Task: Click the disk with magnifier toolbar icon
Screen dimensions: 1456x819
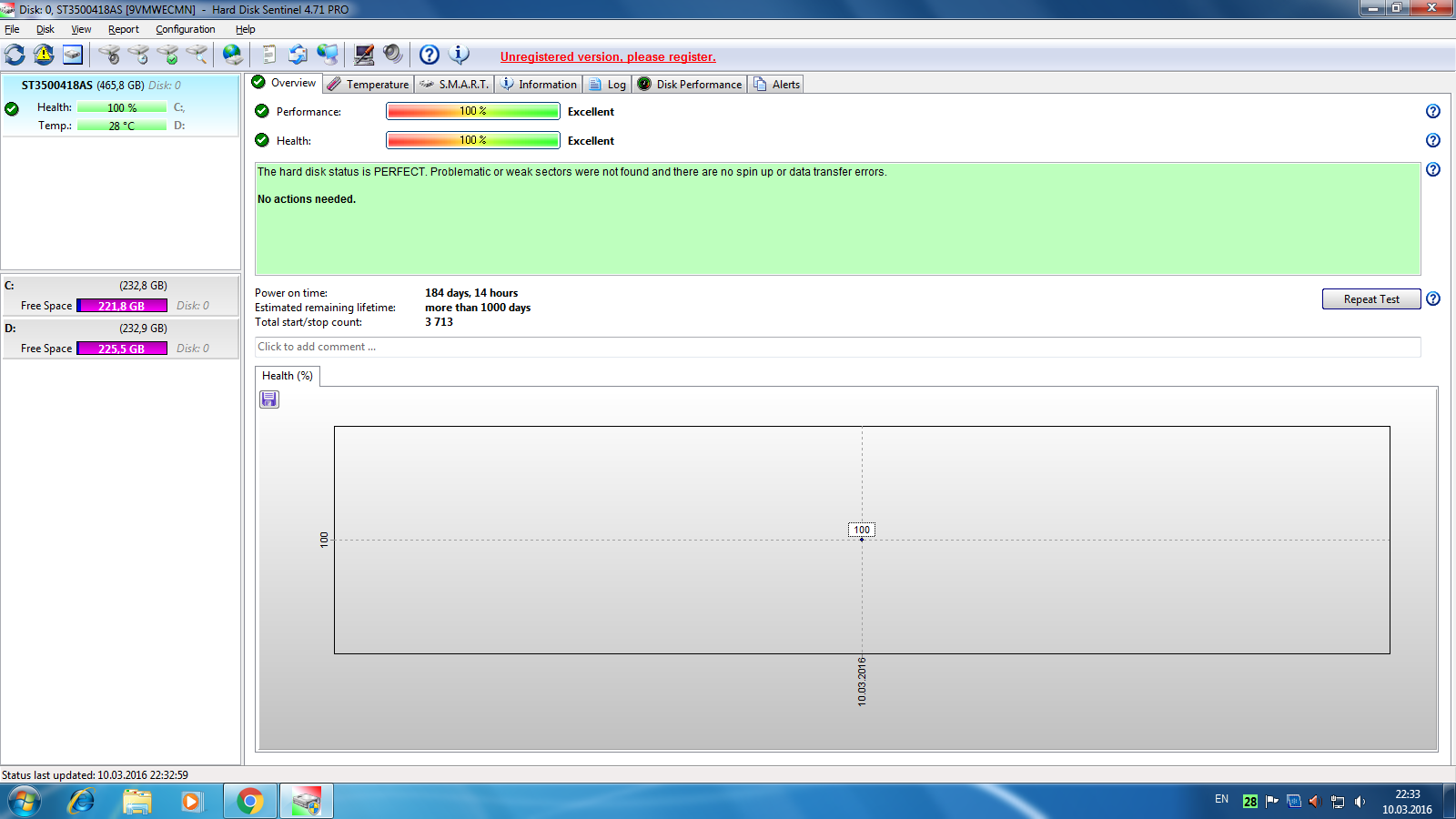Action: tap(197, 55)
